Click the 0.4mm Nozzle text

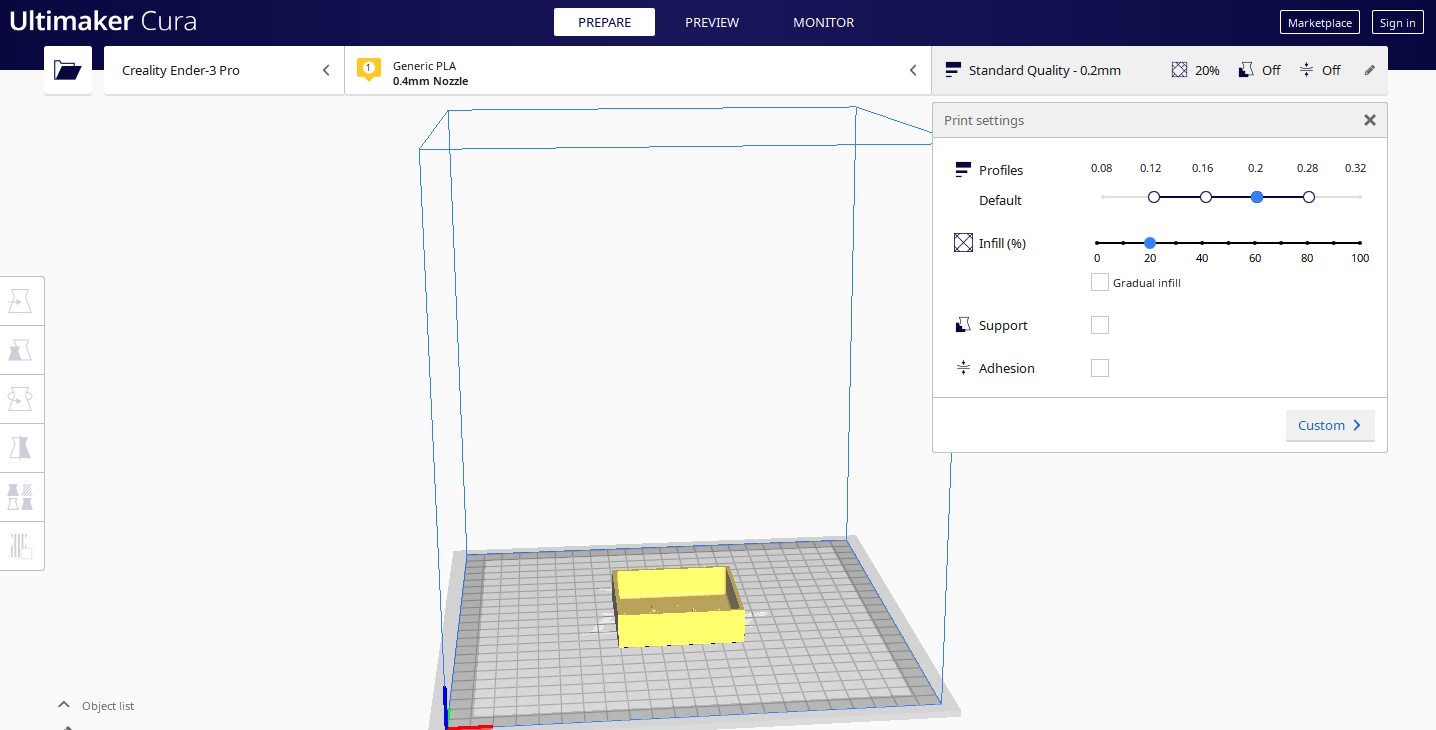point(430,81)
